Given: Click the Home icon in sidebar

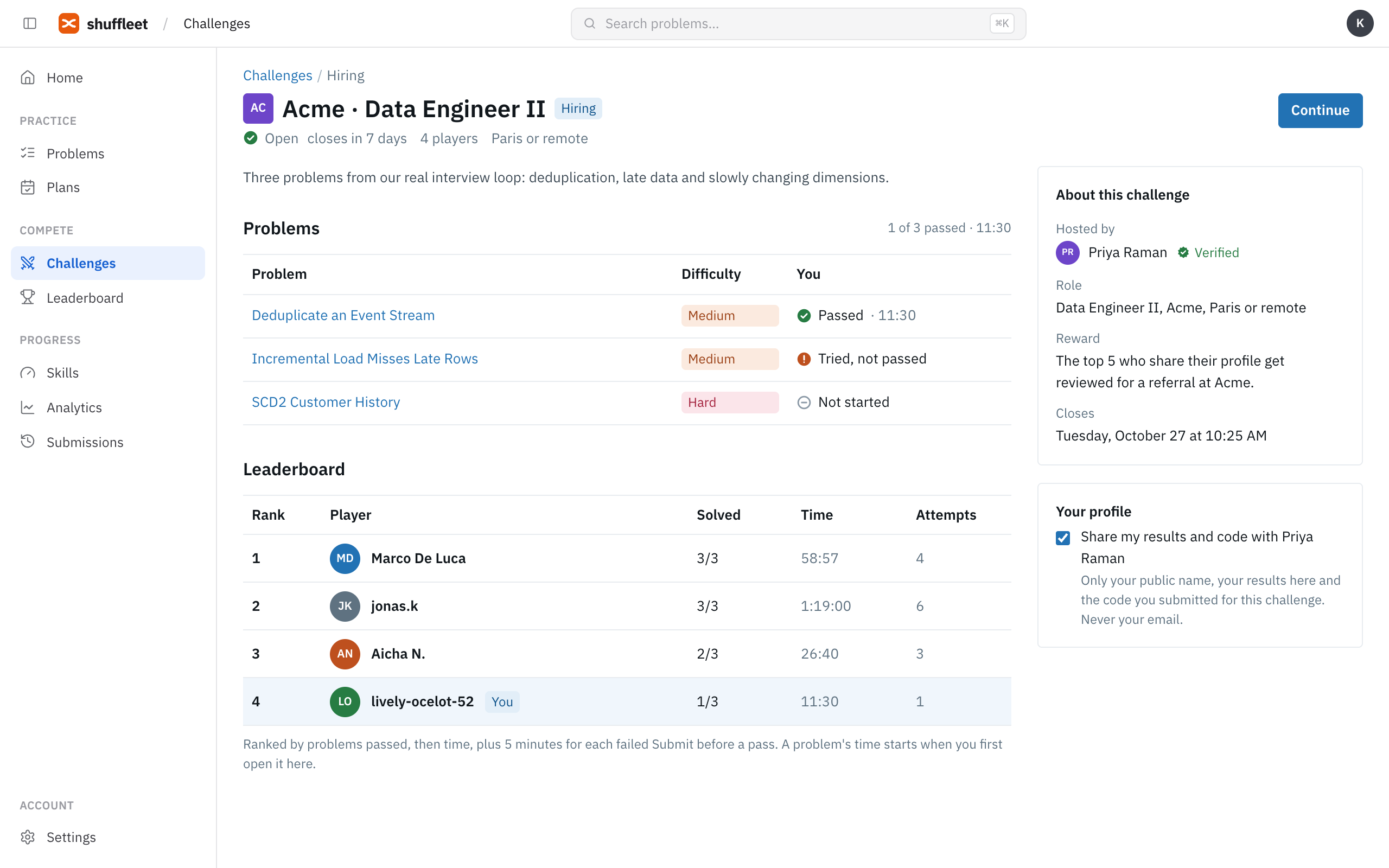Looking at the screenshot, I should coord(28,78).
